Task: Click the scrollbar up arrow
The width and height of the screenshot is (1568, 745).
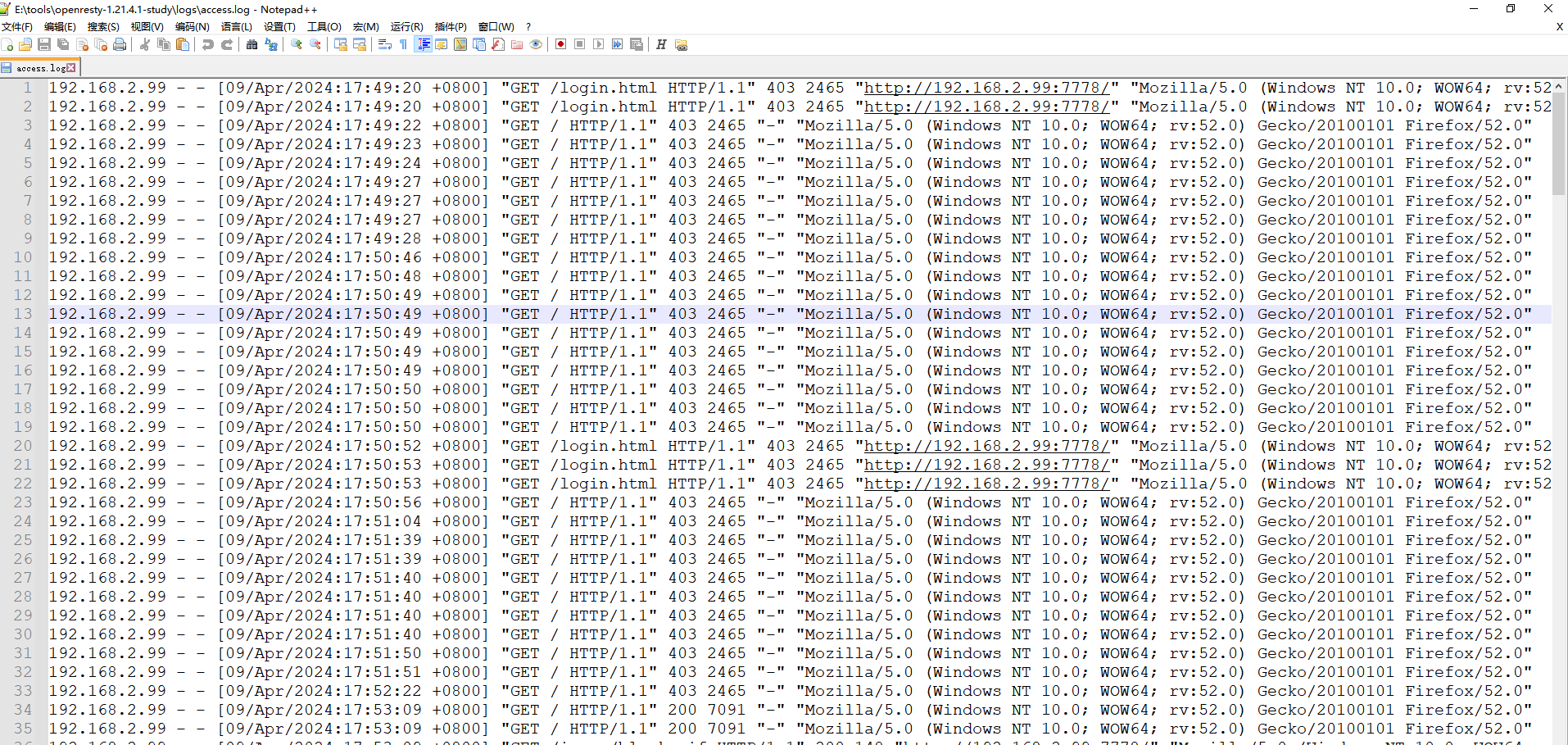Action: [x=1558, y=85]
